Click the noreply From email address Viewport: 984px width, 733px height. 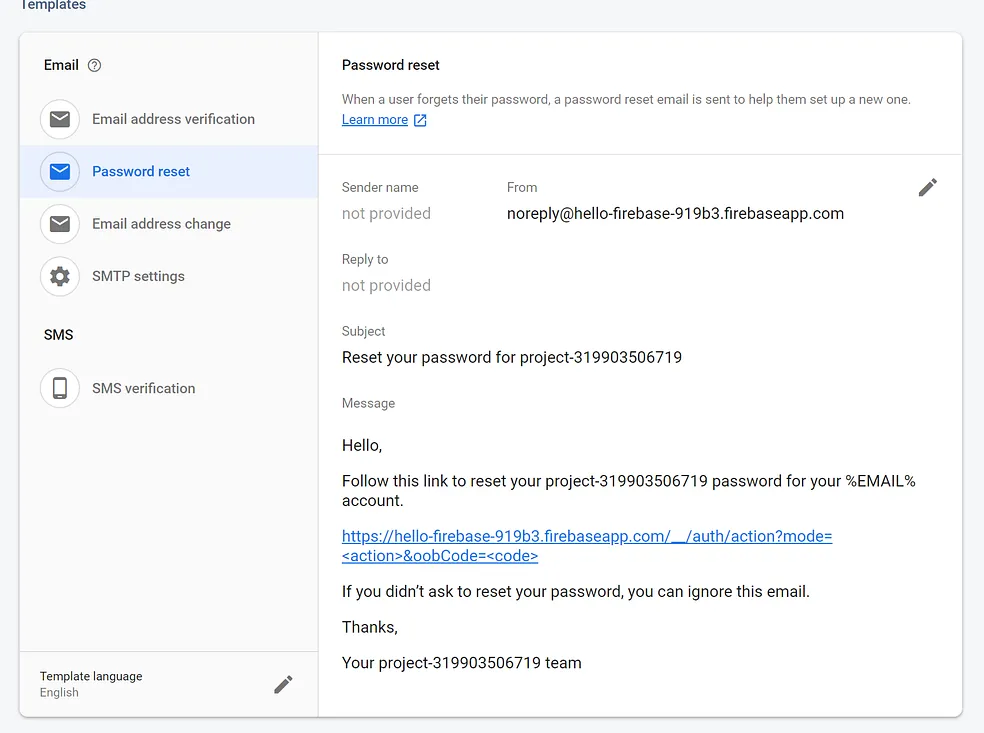(675, 213)
